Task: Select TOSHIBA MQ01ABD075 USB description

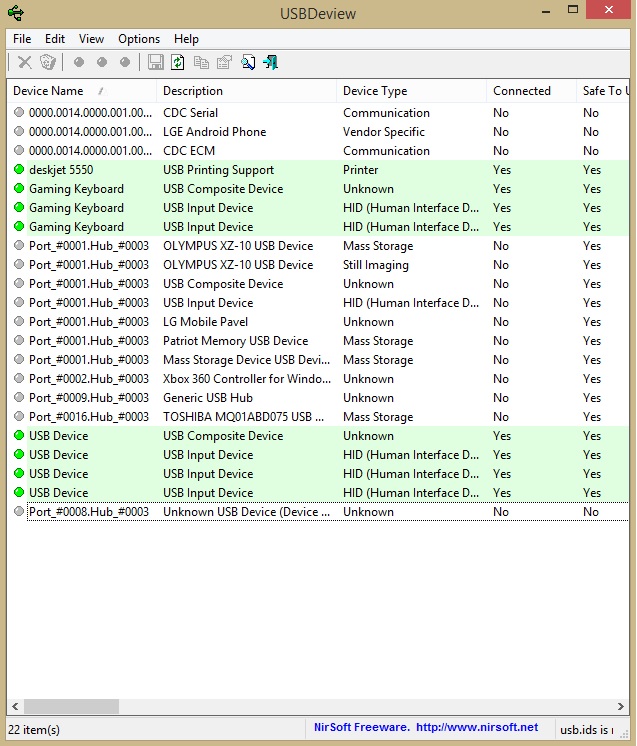Action: tap(244, 417)
